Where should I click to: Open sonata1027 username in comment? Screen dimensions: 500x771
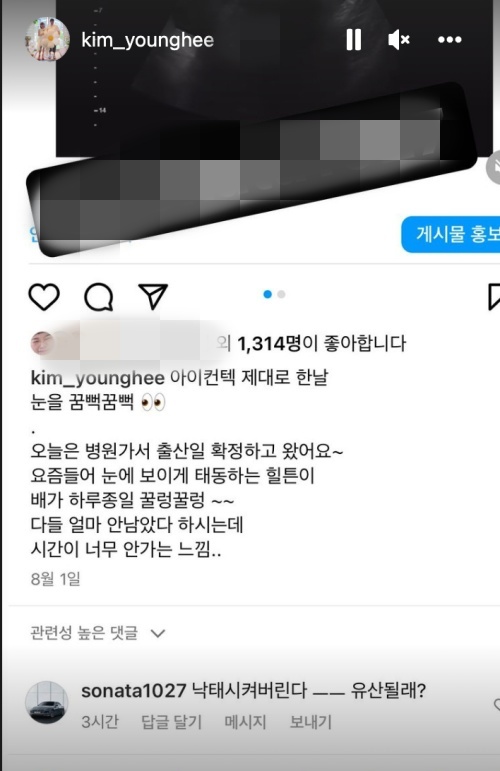point(134,691)
